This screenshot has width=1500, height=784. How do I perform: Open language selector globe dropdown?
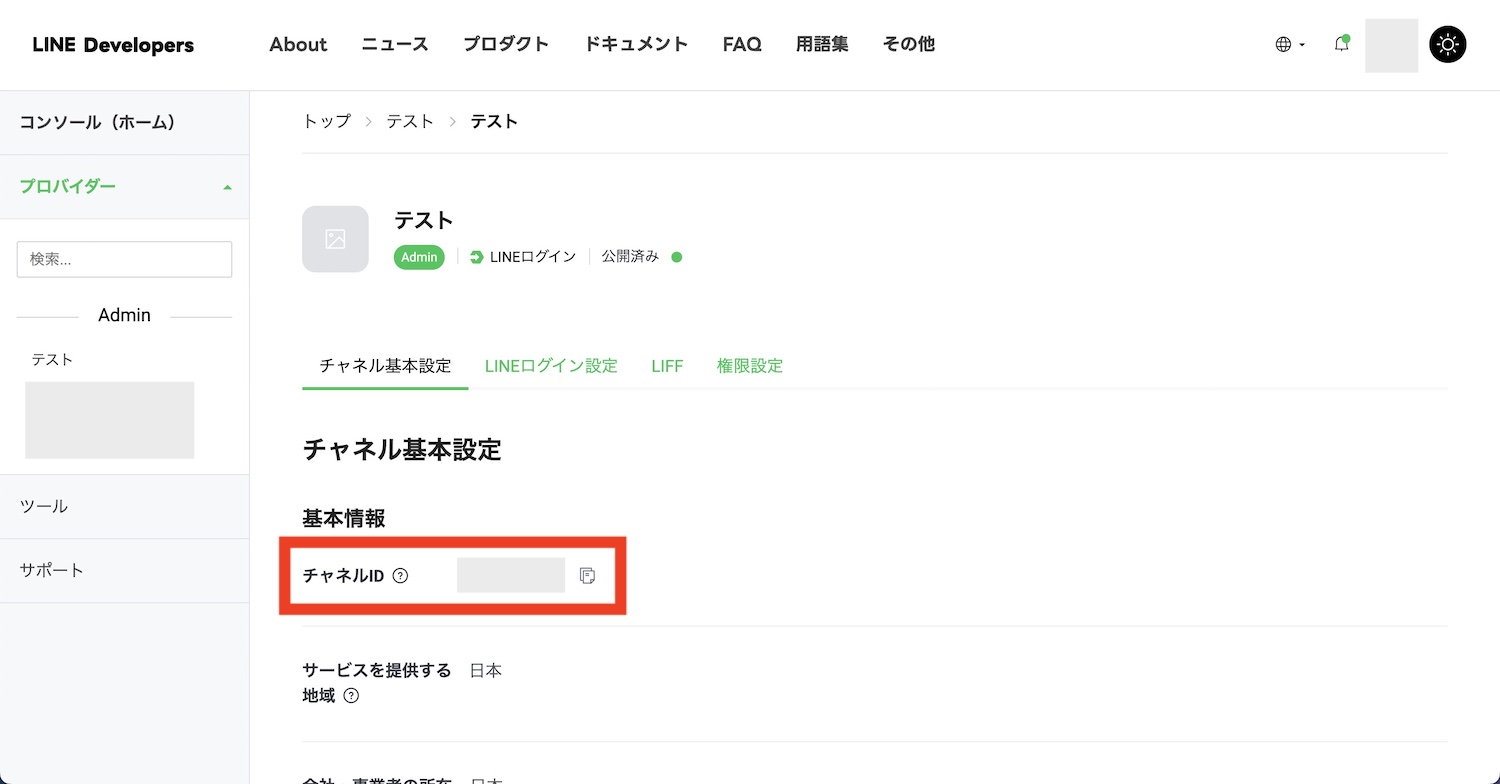(x=1290, y=44)
